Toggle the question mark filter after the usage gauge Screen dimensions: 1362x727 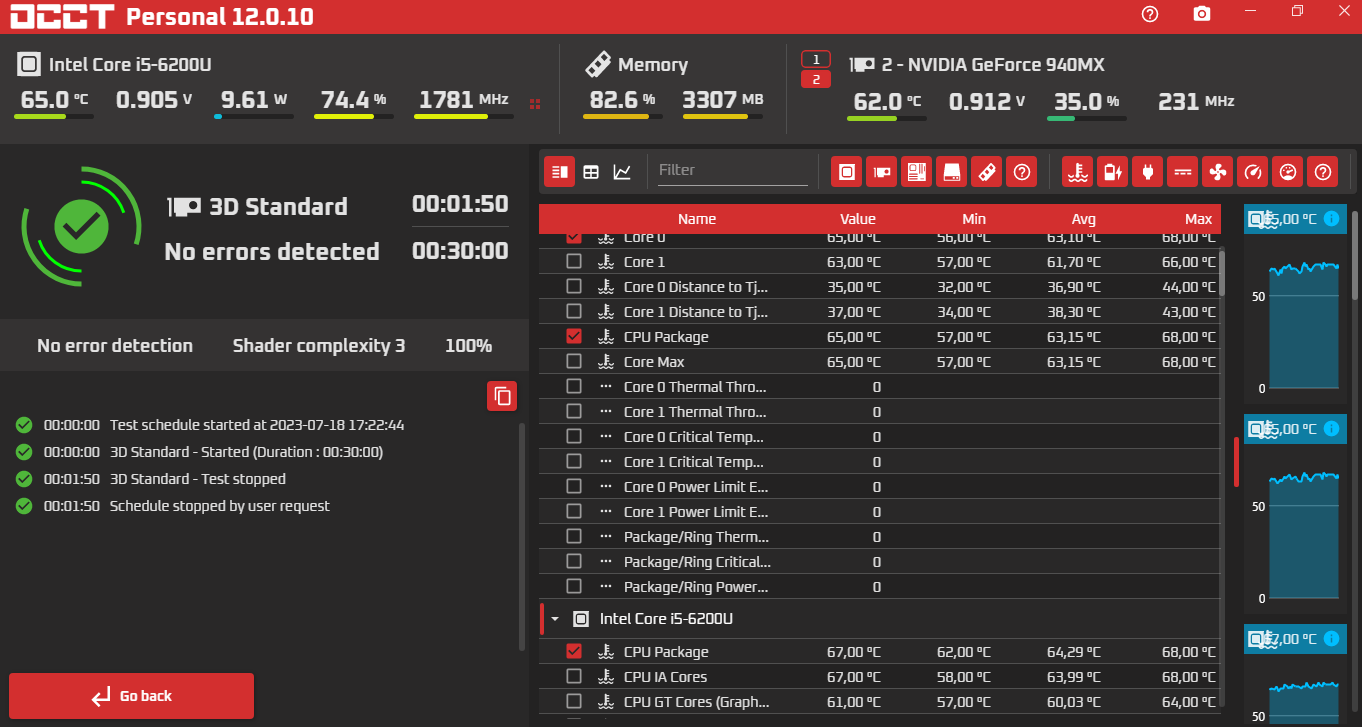pyautogui.click(x=1323, y=171)
